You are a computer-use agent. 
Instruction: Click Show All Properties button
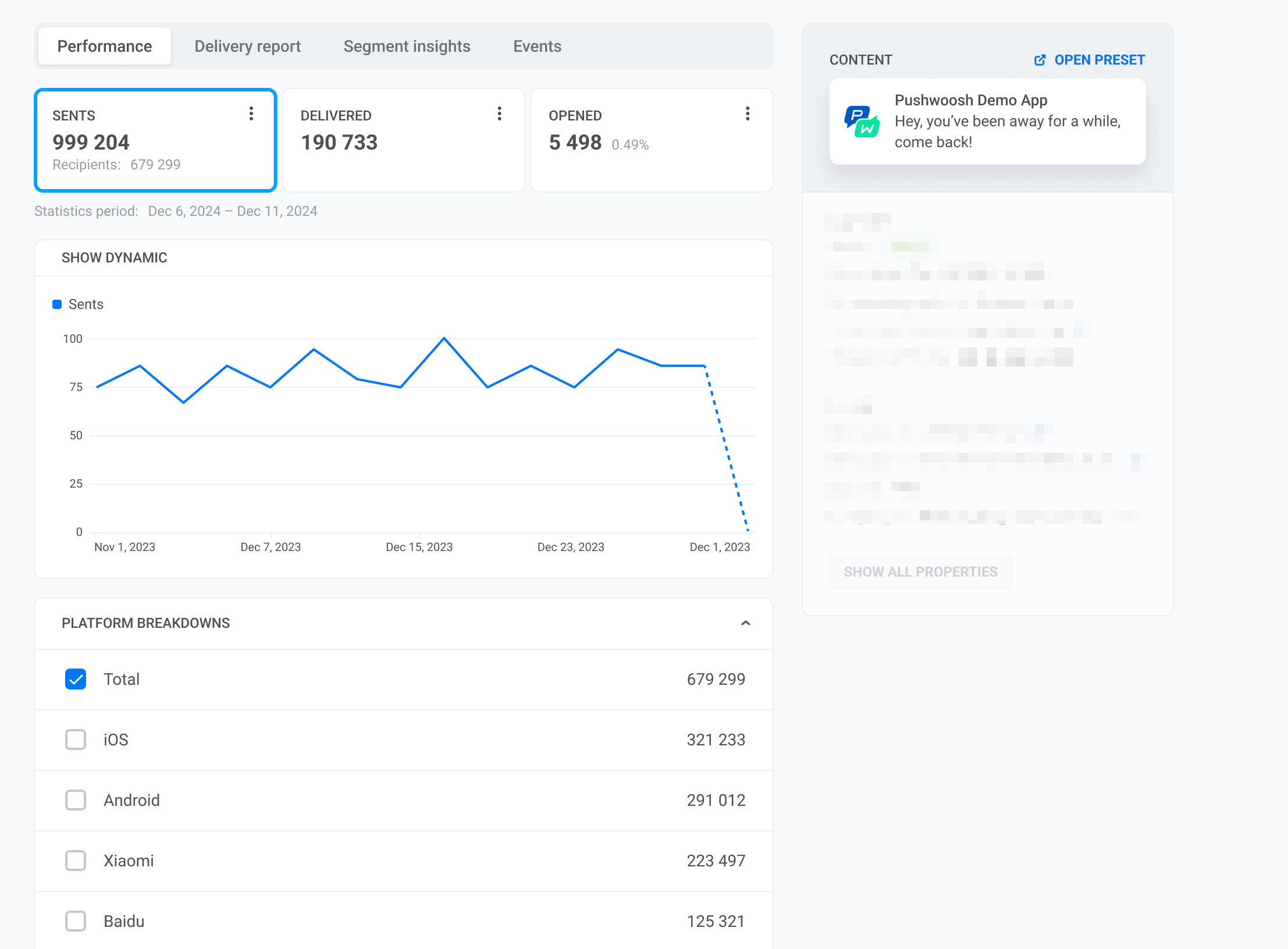coord(921,572)
